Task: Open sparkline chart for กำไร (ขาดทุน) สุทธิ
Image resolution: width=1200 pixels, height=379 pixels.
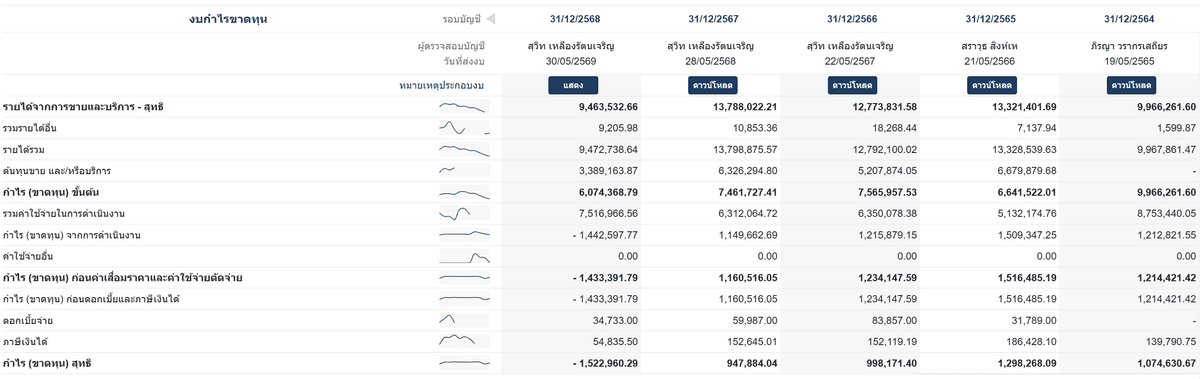Action: click(x=465, y=363)
